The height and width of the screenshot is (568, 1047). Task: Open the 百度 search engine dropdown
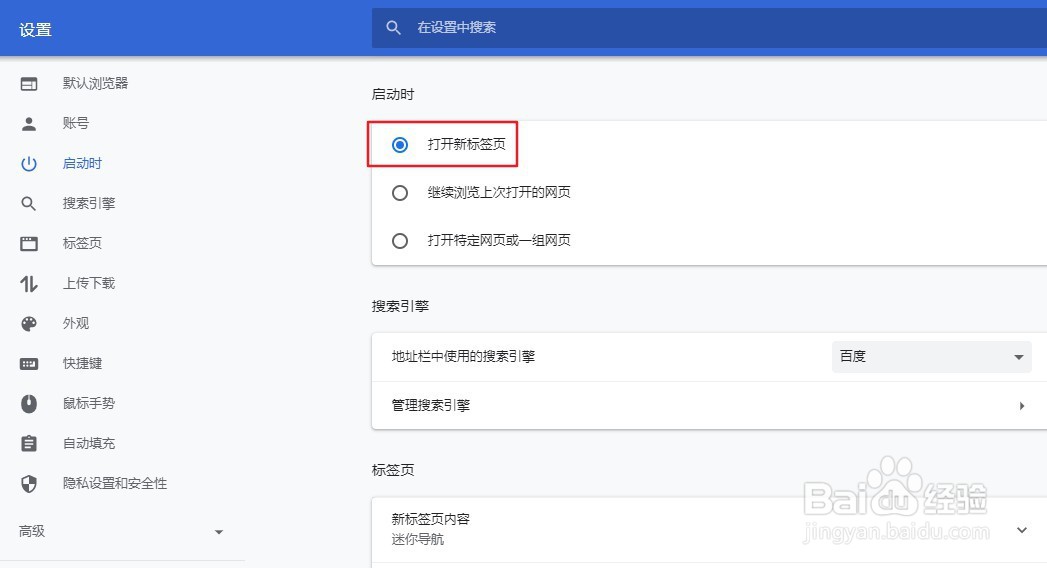pos(931,356)
